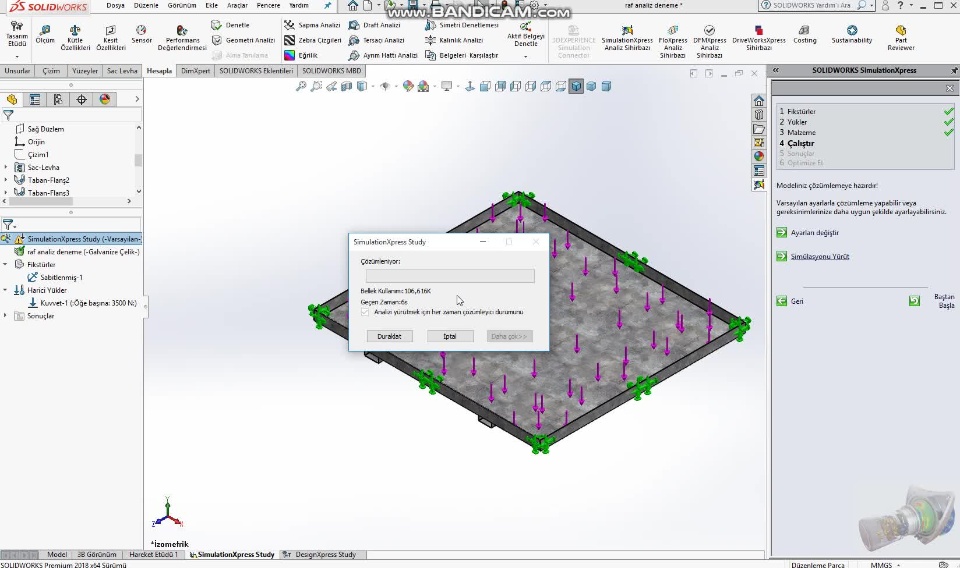
Task: Open the DimXpertManager tab icon
Action: [81, 99]
